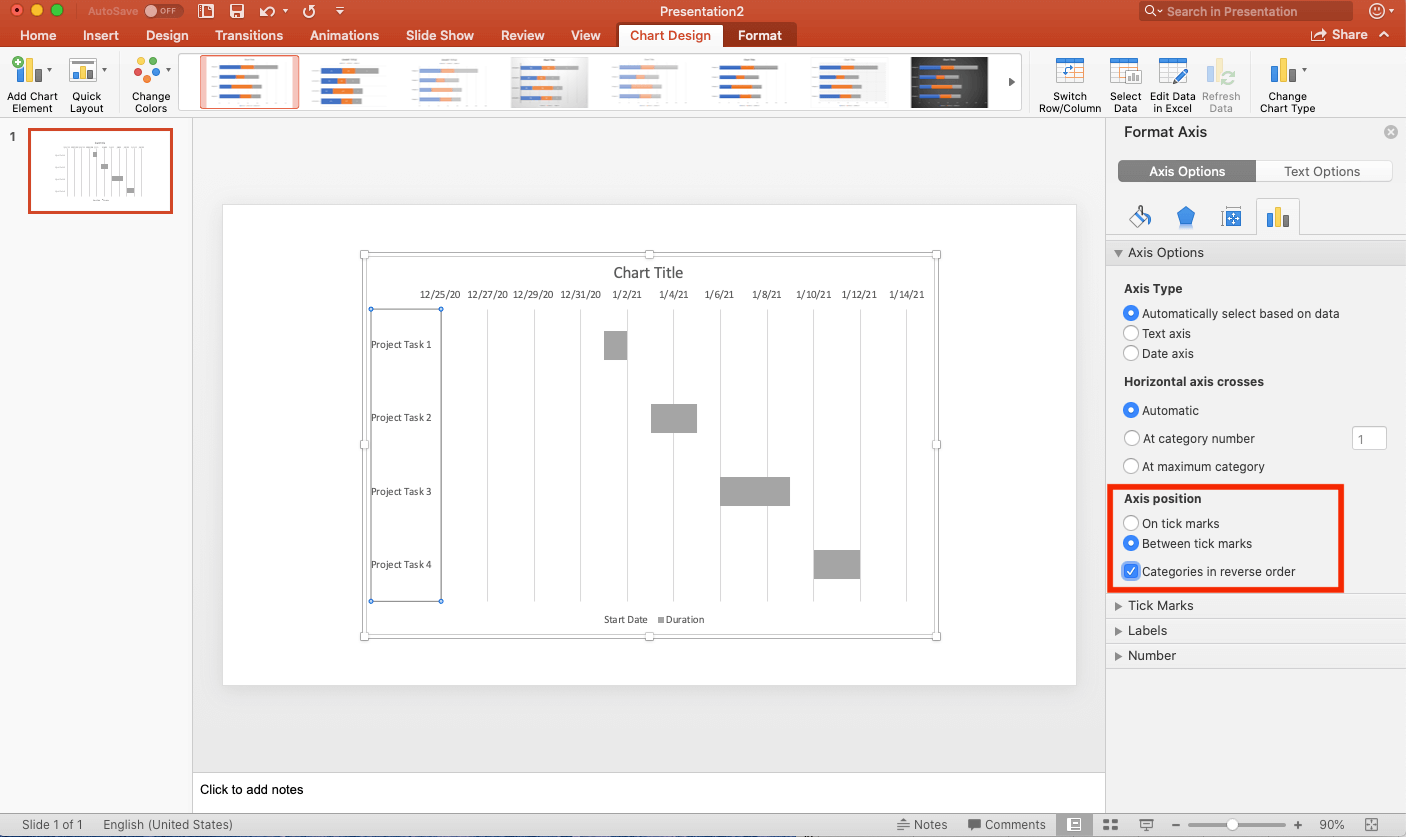
Task: Expand the Number section
Action: 1150,655
